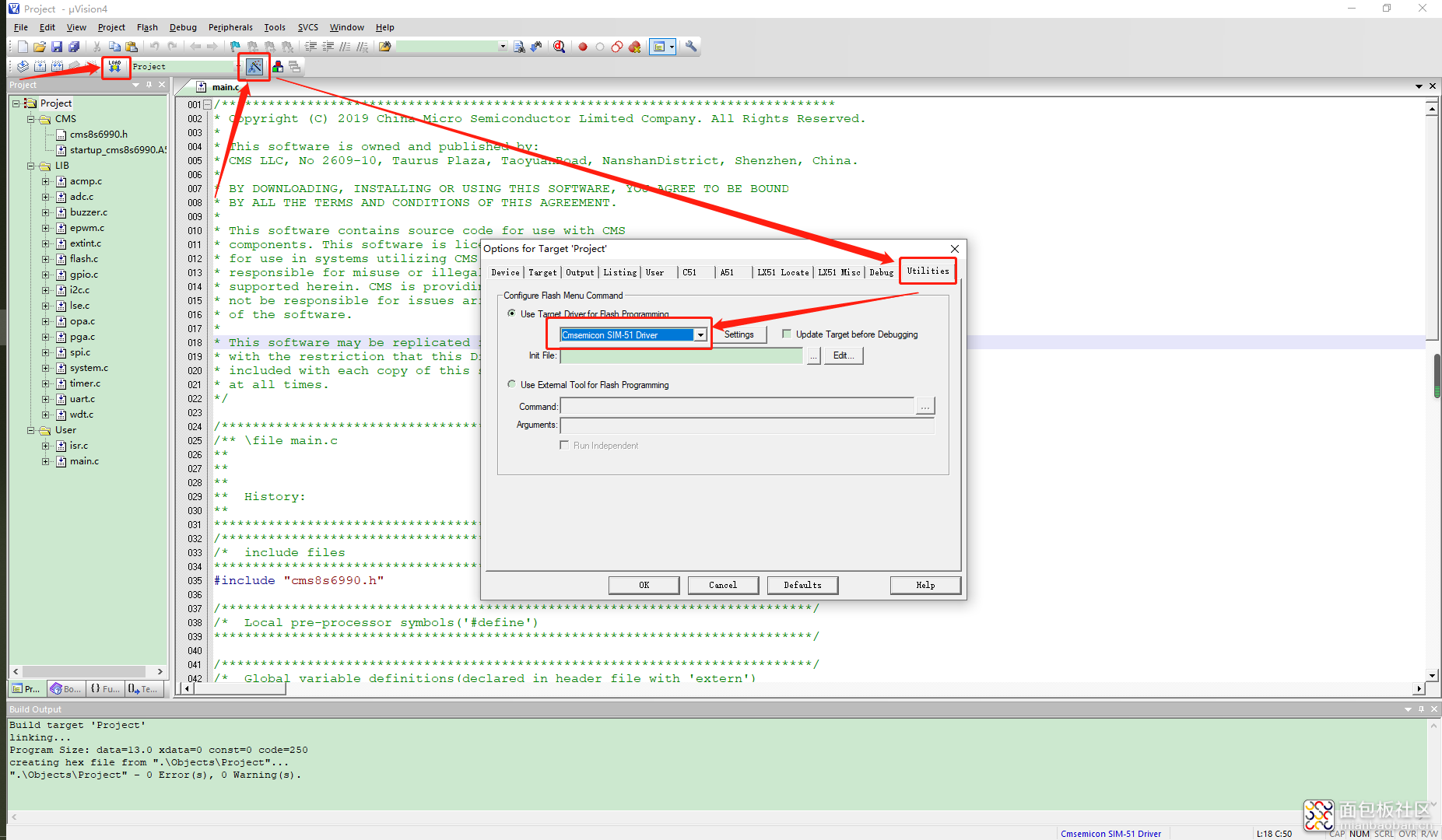
Task: Switch to the Device tab in options dialog
Action: pyautogui.click(x=505, y=272)
